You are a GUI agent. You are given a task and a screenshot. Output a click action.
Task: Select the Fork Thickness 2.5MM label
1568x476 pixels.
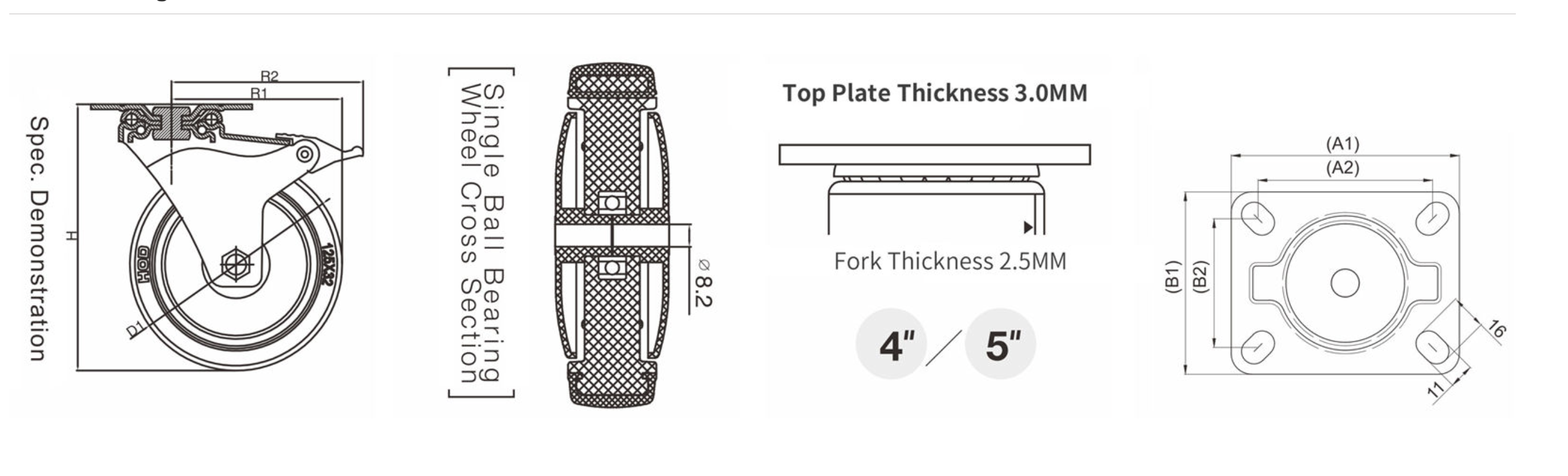[x=950, y=261]
